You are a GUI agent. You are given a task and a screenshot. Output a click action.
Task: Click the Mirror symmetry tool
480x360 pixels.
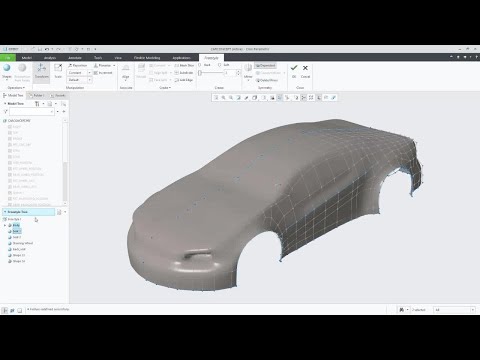248,71
